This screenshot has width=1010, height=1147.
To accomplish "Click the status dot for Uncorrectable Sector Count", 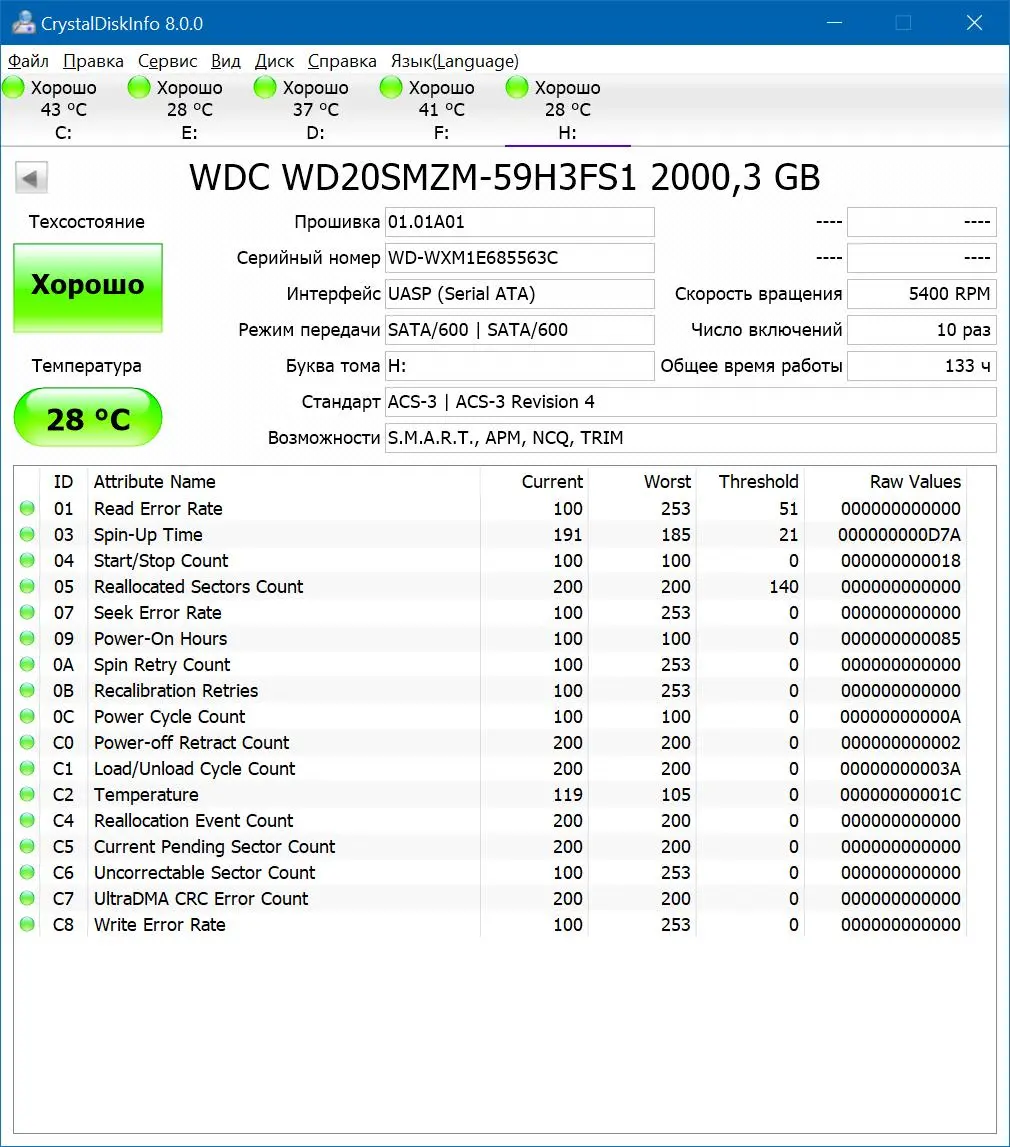I will 27,872.
